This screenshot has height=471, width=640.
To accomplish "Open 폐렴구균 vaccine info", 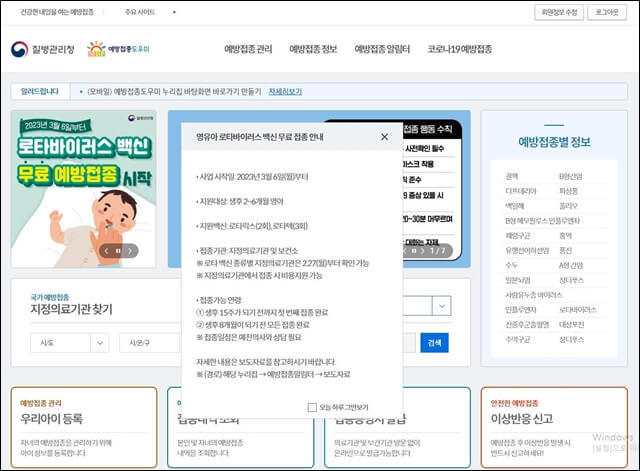I will click(x=518, y=236).
